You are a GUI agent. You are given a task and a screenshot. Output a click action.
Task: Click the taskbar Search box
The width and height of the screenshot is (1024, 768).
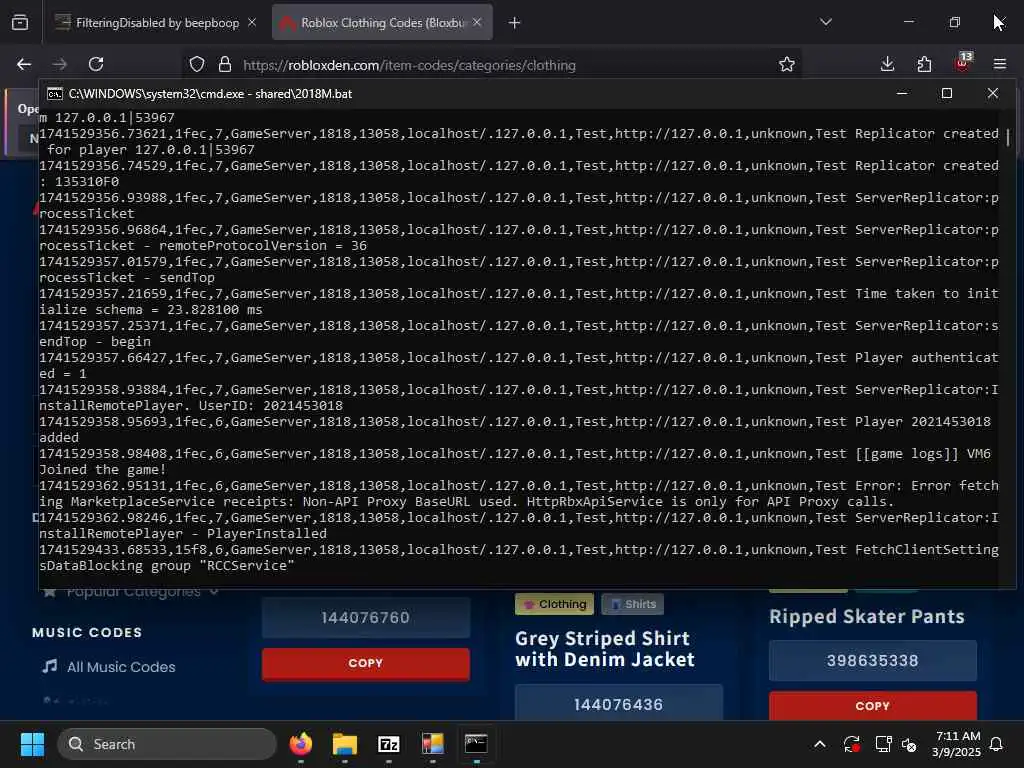pyautogui.click(x=167, y=744)
